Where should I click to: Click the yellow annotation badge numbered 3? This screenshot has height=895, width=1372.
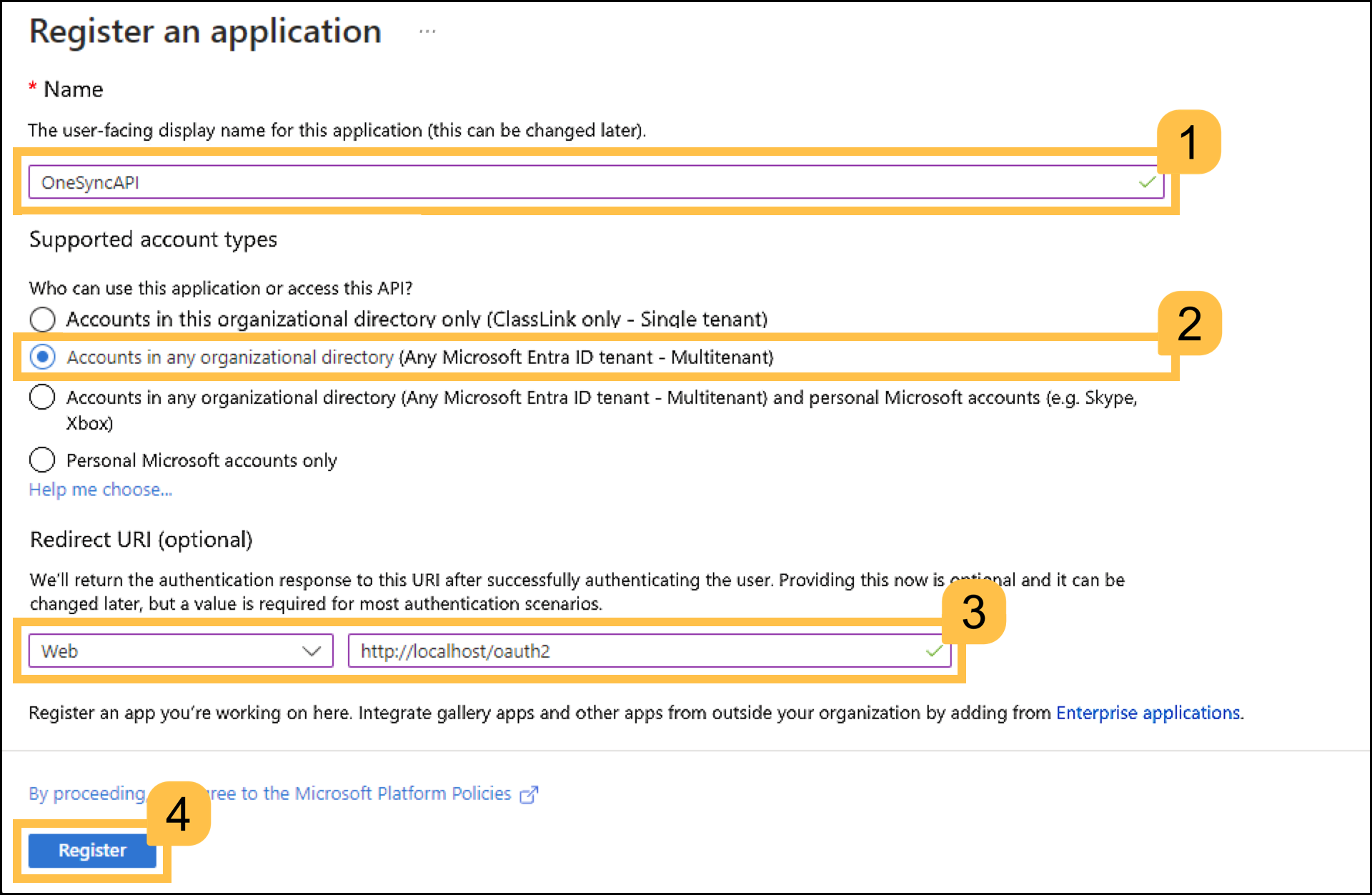point(975,612)
